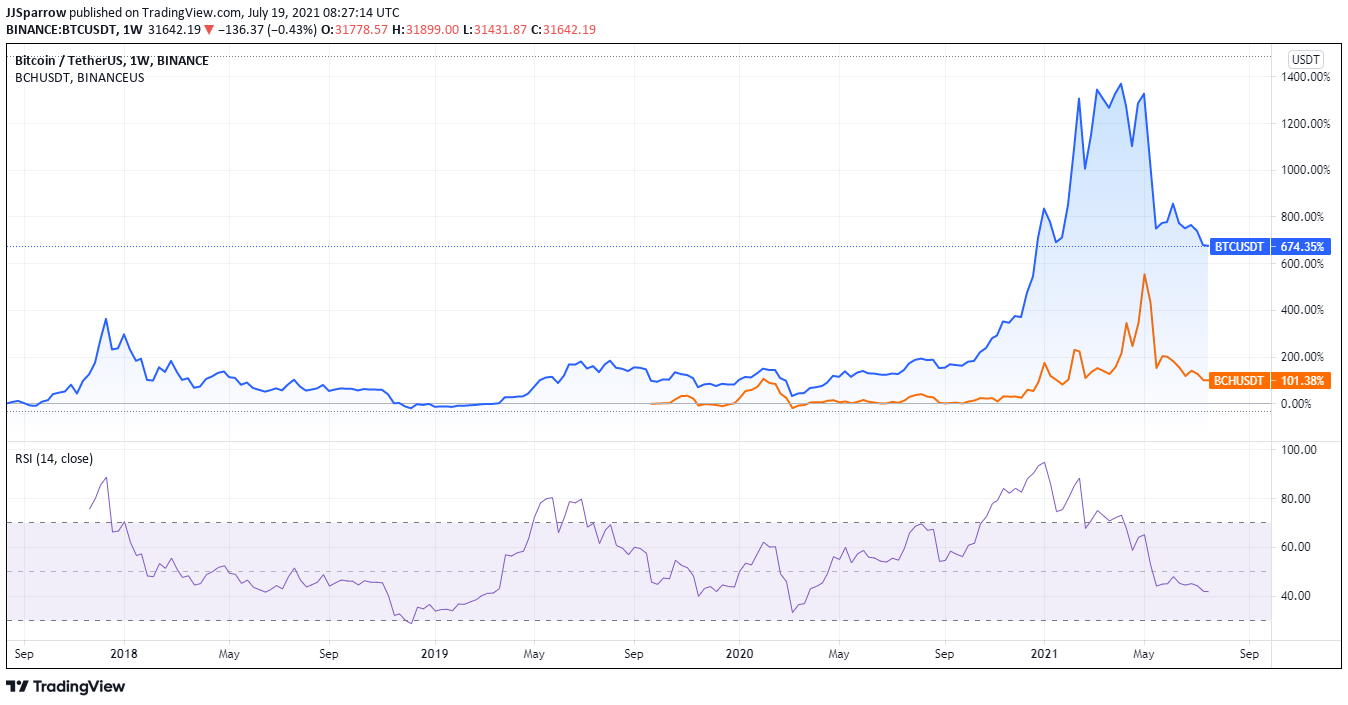Click the USDT currency label box
Viewport: 1348px width, 705px height.
point(1305,59)
